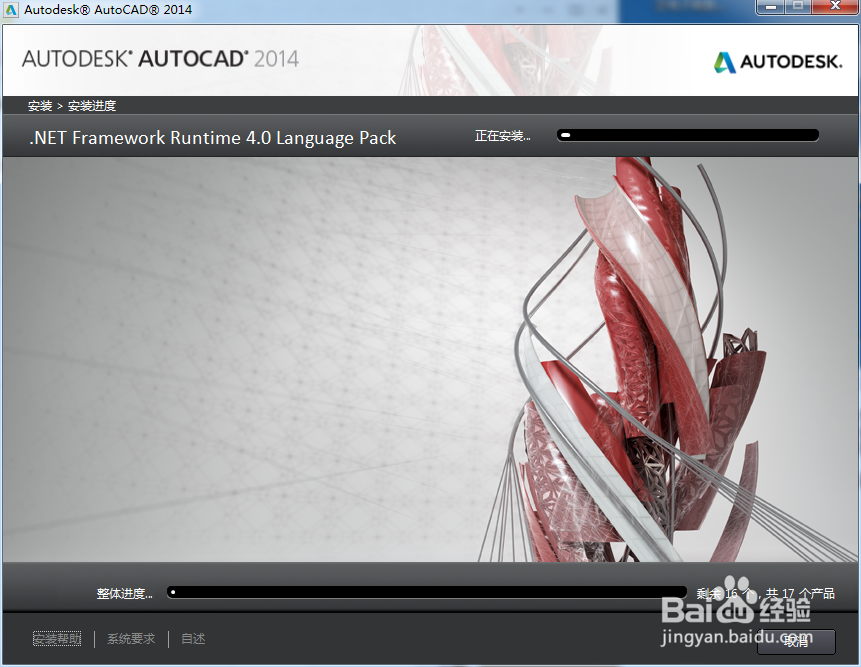The width and height of the screenshot is (861, 667).
Task: Minimize the AutoCAD 2014 installer window
Action: tap(771, 7)
